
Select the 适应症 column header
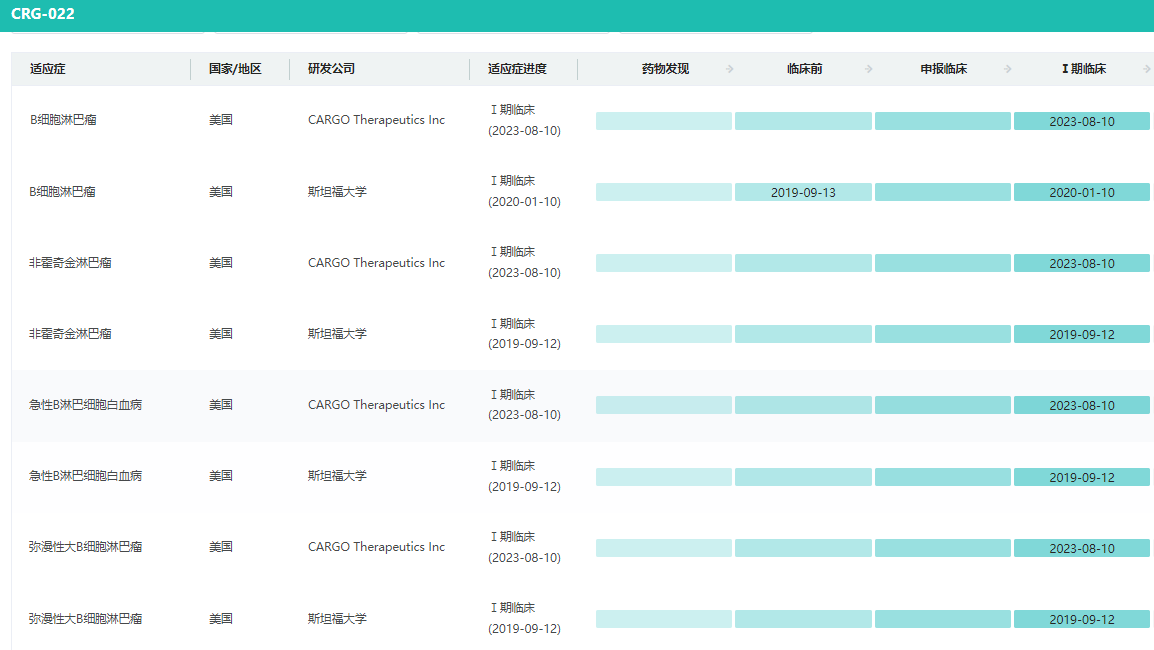(x=48, y=68)
